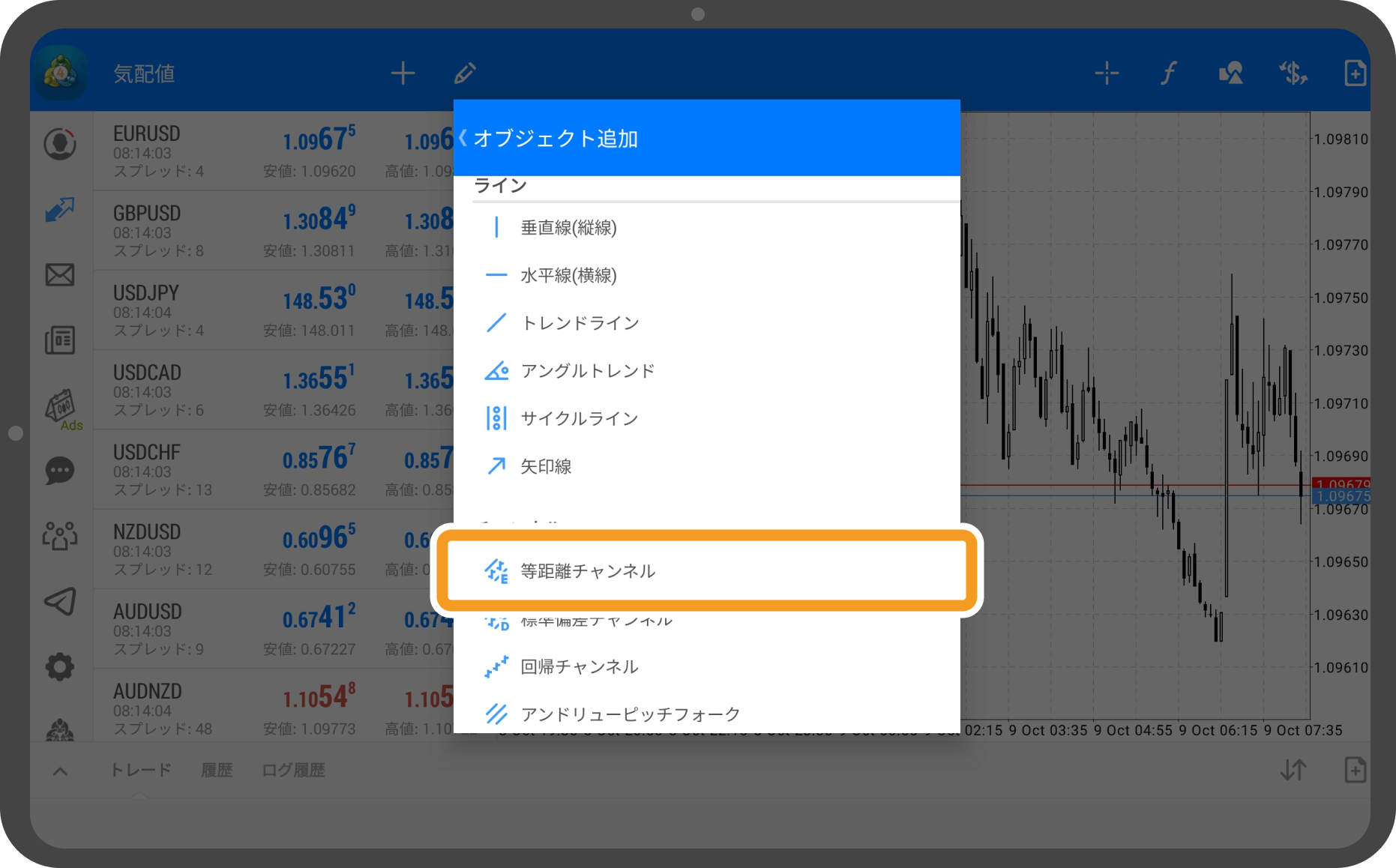Viewport: 1396px width, 868px height.
Task: Select the NZDUSD quote row
Action: [274, 549]
